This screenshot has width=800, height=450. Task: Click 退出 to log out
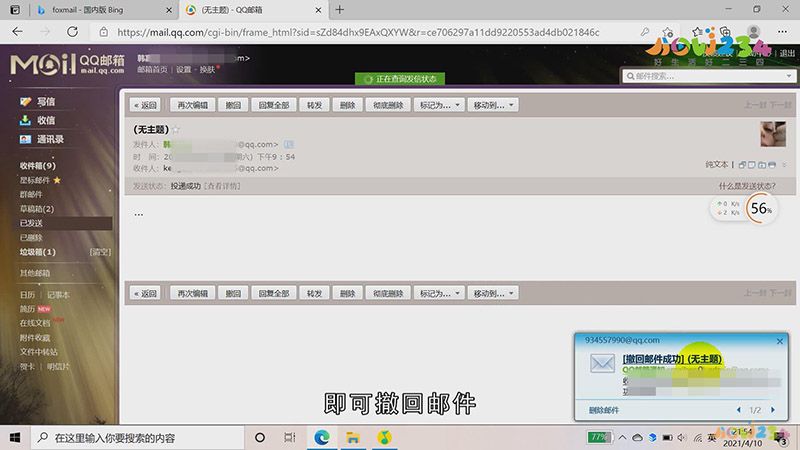[787, 53]
